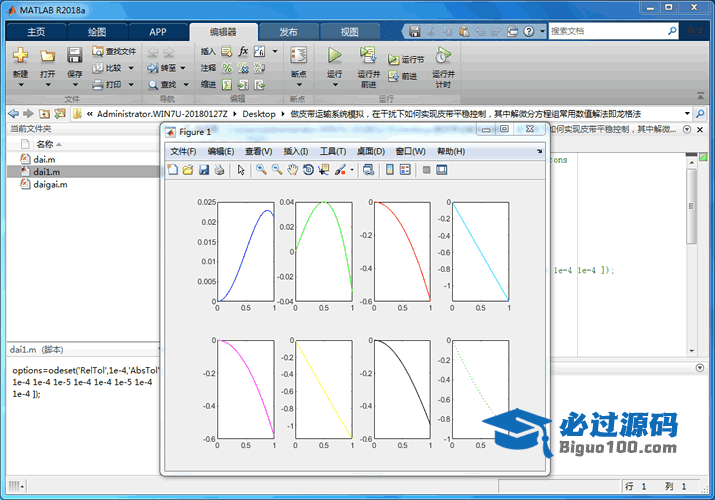Click the editor vertical scrollbar thumb
715x500 pixels.
coord(691,206)
